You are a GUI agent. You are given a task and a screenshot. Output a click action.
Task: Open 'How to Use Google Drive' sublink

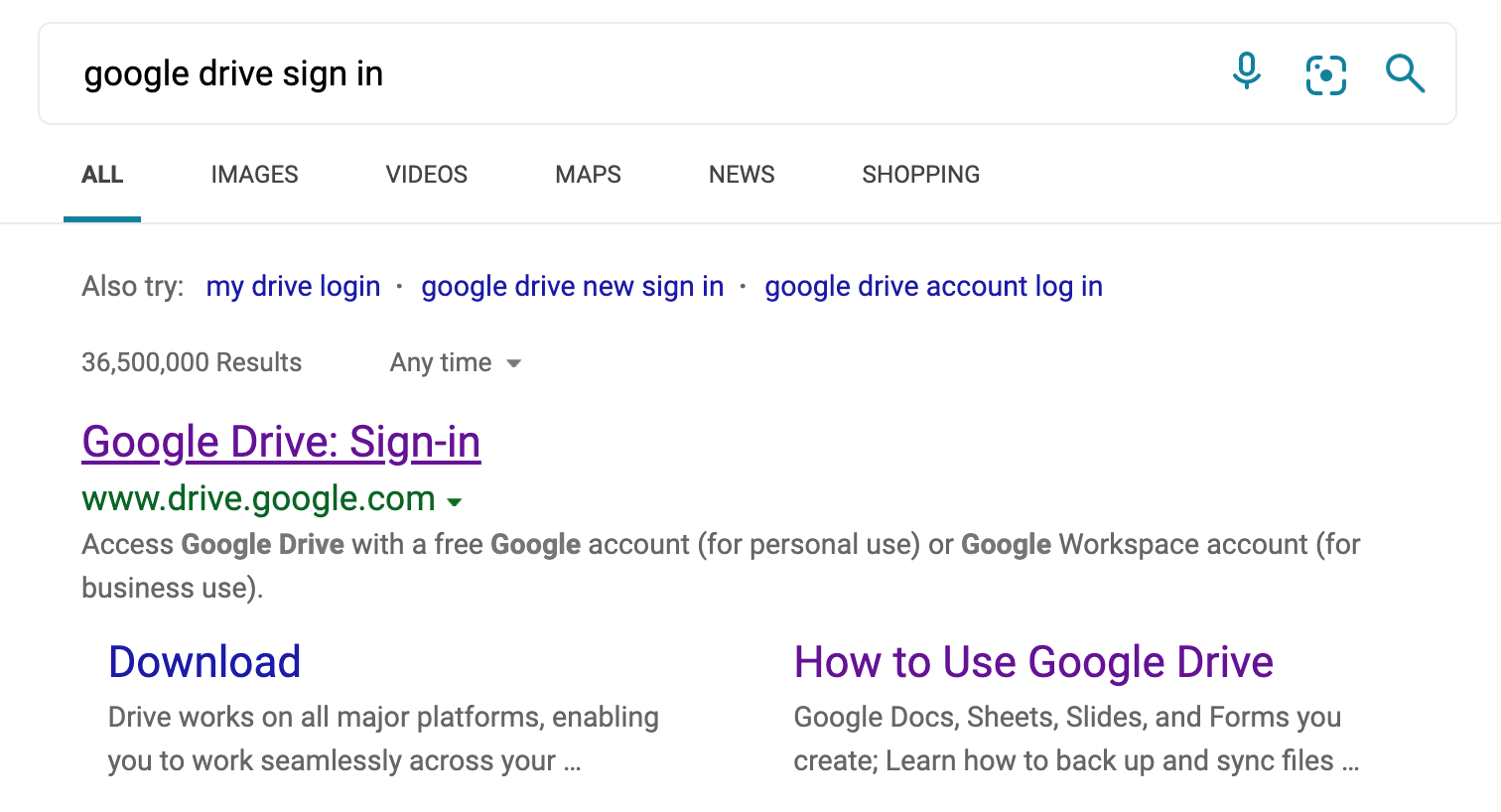click(1033, 662)
